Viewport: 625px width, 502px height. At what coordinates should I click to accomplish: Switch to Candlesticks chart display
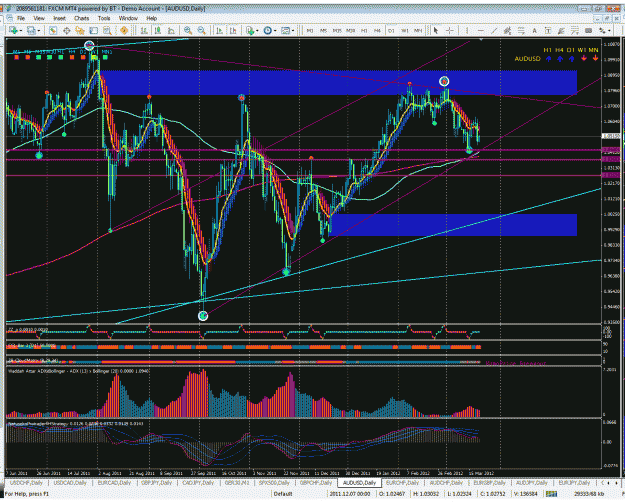pyautogui.click(x=158, y=30)
